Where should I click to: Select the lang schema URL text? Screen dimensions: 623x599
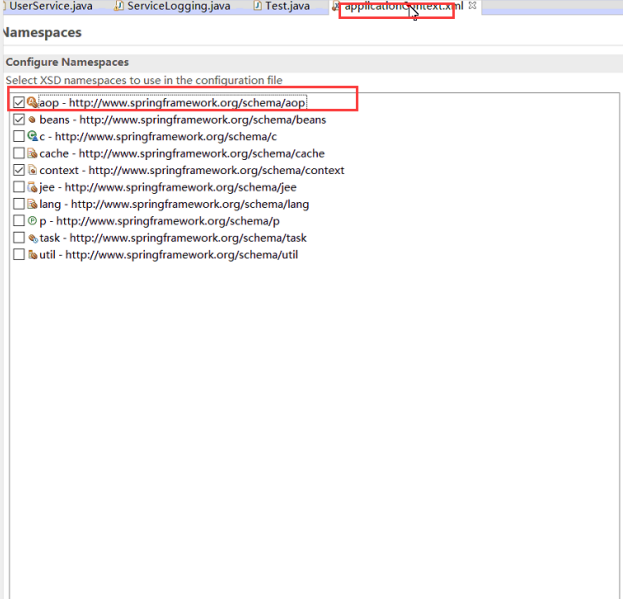pyautogui.click(x=190, y=204)
